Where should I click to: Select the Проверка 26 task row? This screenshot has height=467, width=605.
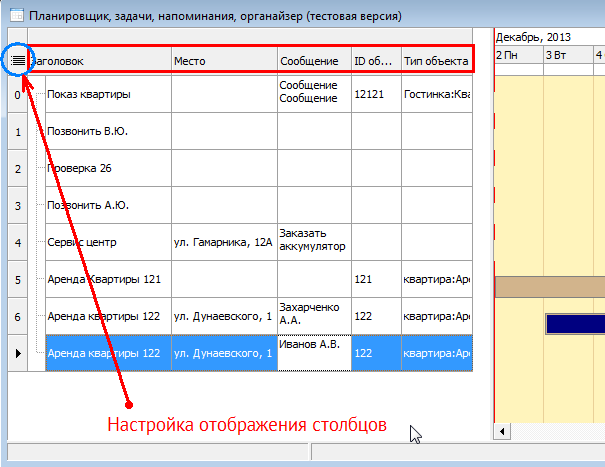coord(79,168)
